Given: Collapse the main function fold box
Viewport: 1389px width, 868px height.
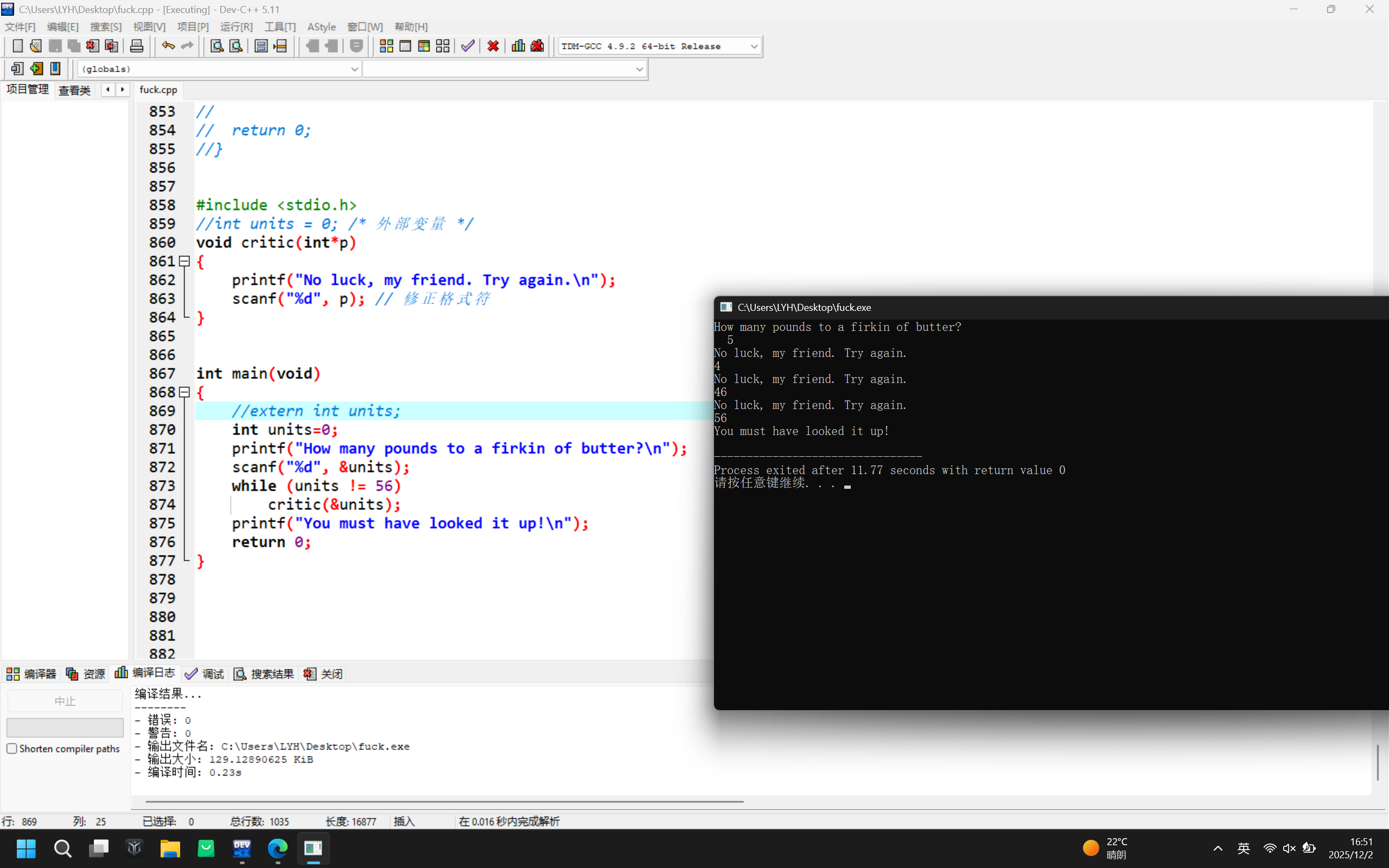Looking at the screenshot, I should click(x=184, y=392).
